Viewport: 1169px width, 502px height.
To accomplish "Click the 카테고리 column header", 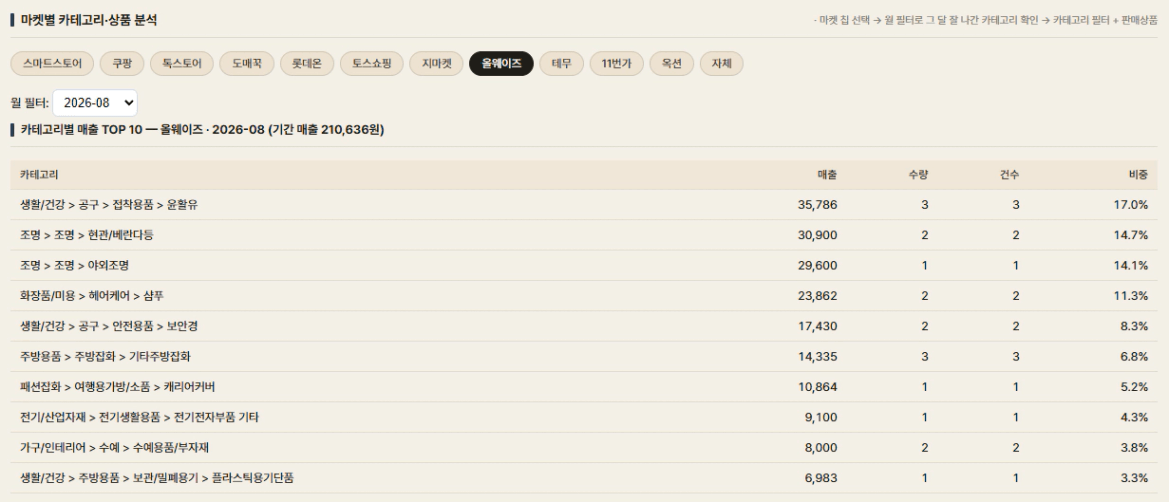I will (39, 175).
